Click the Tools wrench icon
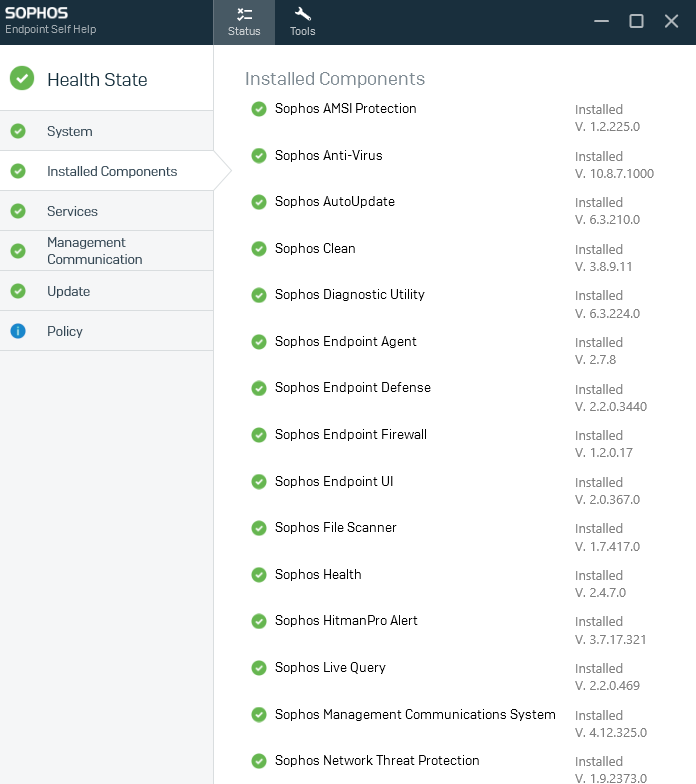 pos(302,14)
